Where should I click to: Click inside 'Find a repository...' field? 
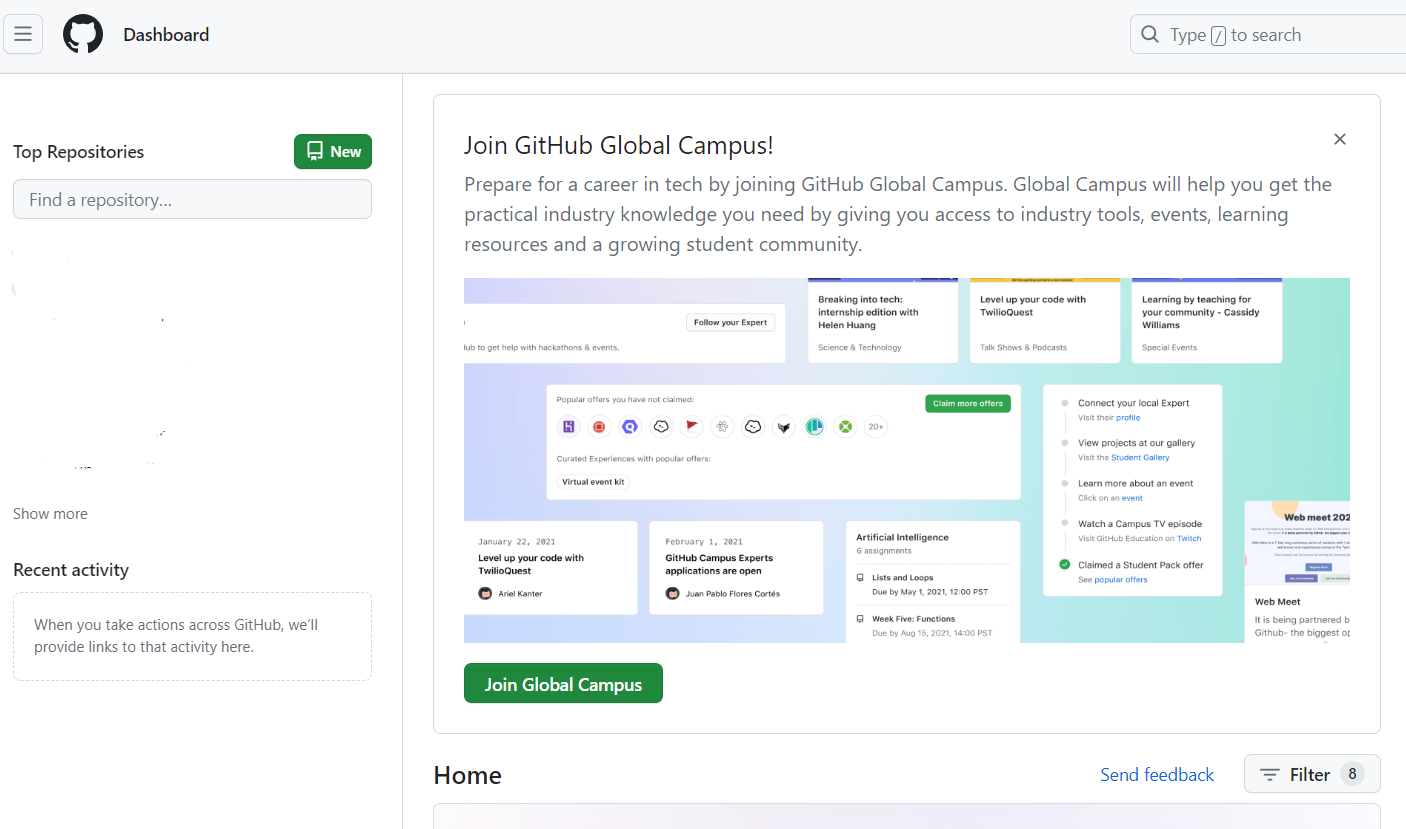click(x=192, y=199)
